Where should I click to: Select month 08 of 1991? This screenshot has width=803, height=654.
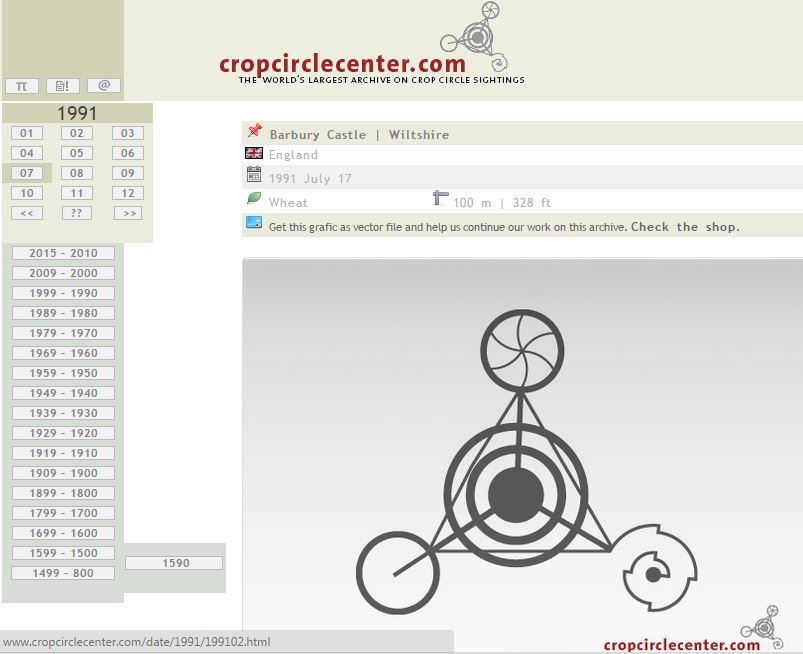click(77, 173)
